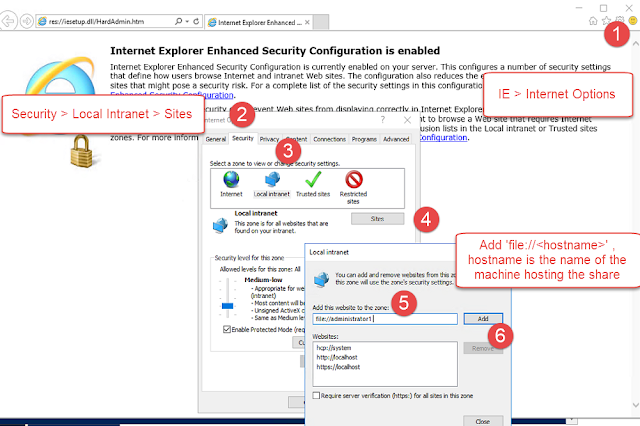Adjust the security level slider handle
This screenshot has width=640, height=426.
pyautogui.click(x=227, y=306)
